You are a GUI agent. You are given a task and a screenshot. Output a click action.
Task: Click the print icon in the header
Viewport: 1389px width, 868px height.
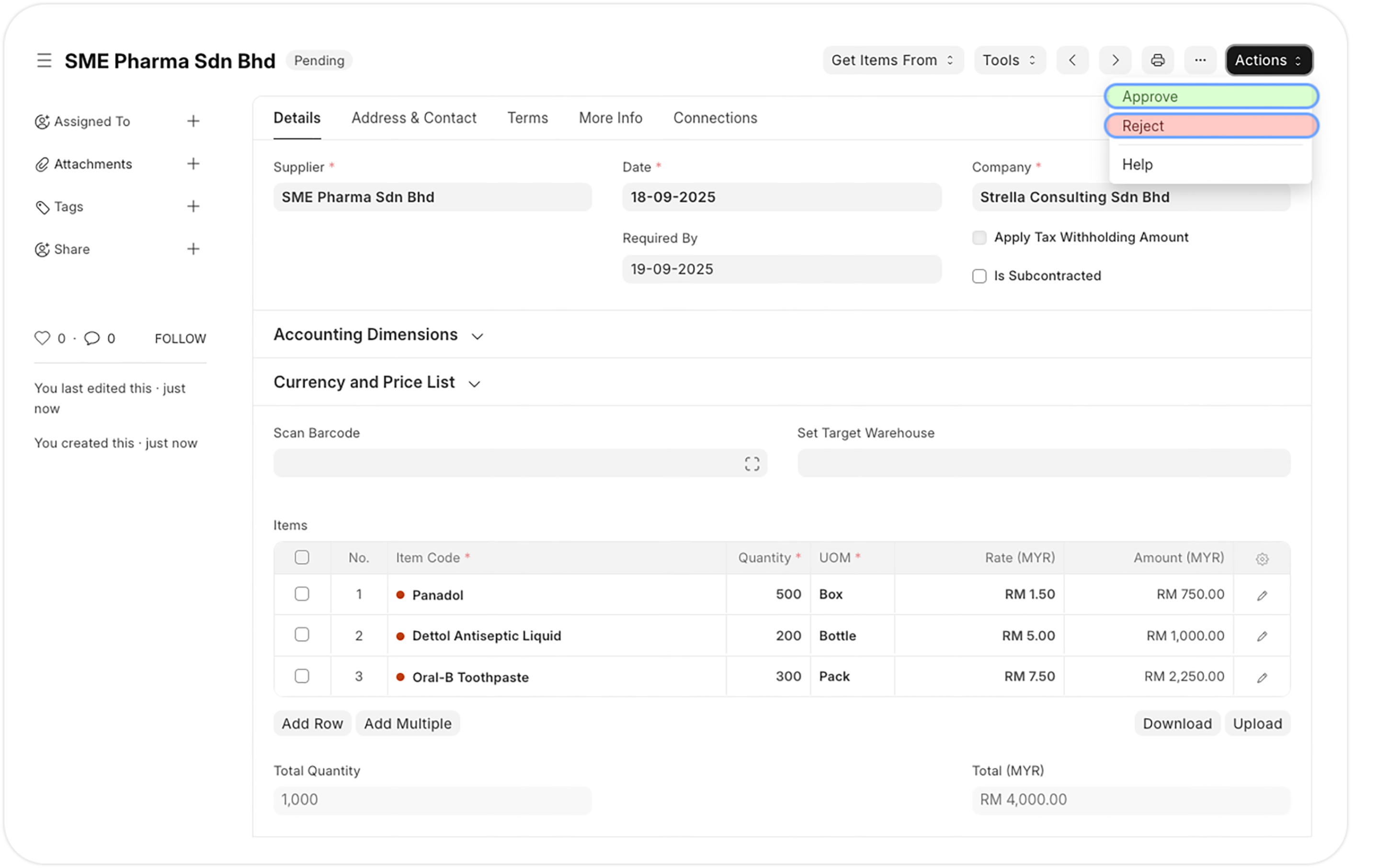[1157, 60]
